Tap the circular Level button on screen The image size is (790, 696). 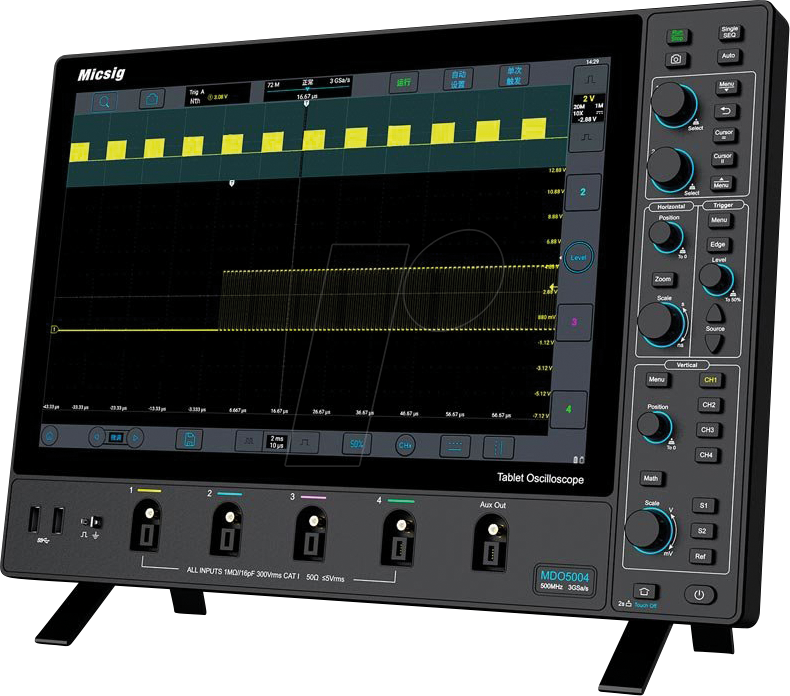[x=578, y=257]
